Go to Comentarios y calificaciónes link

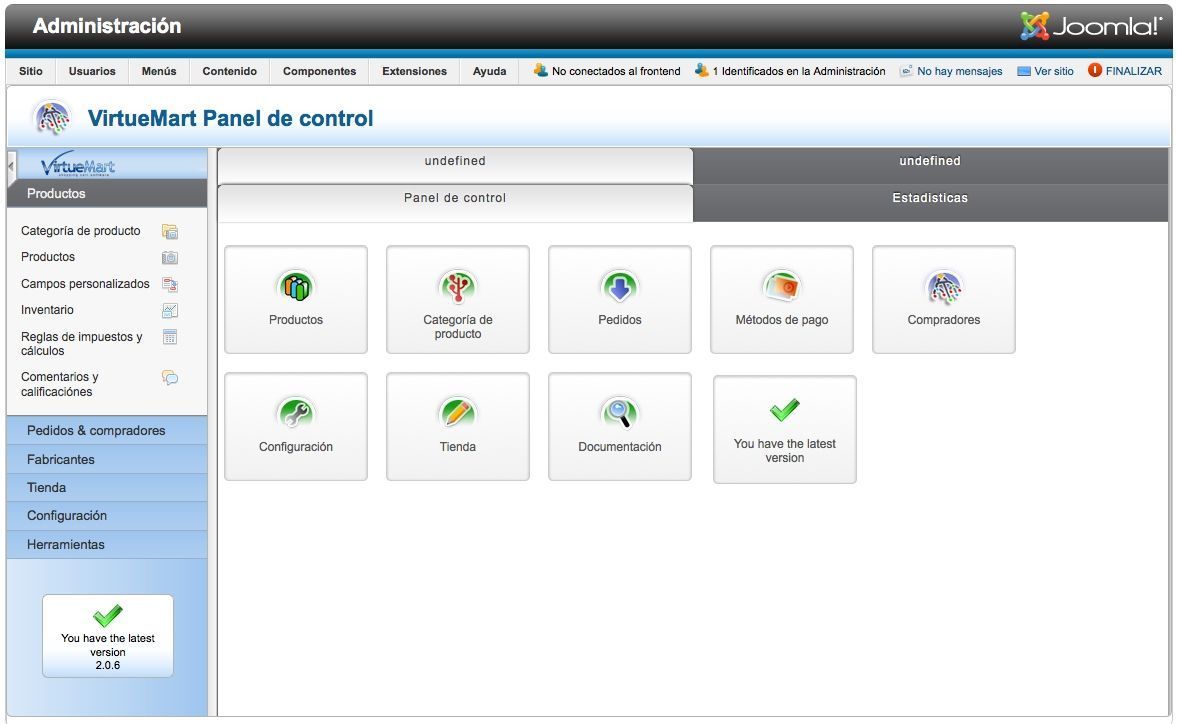[x=60, y=384]
